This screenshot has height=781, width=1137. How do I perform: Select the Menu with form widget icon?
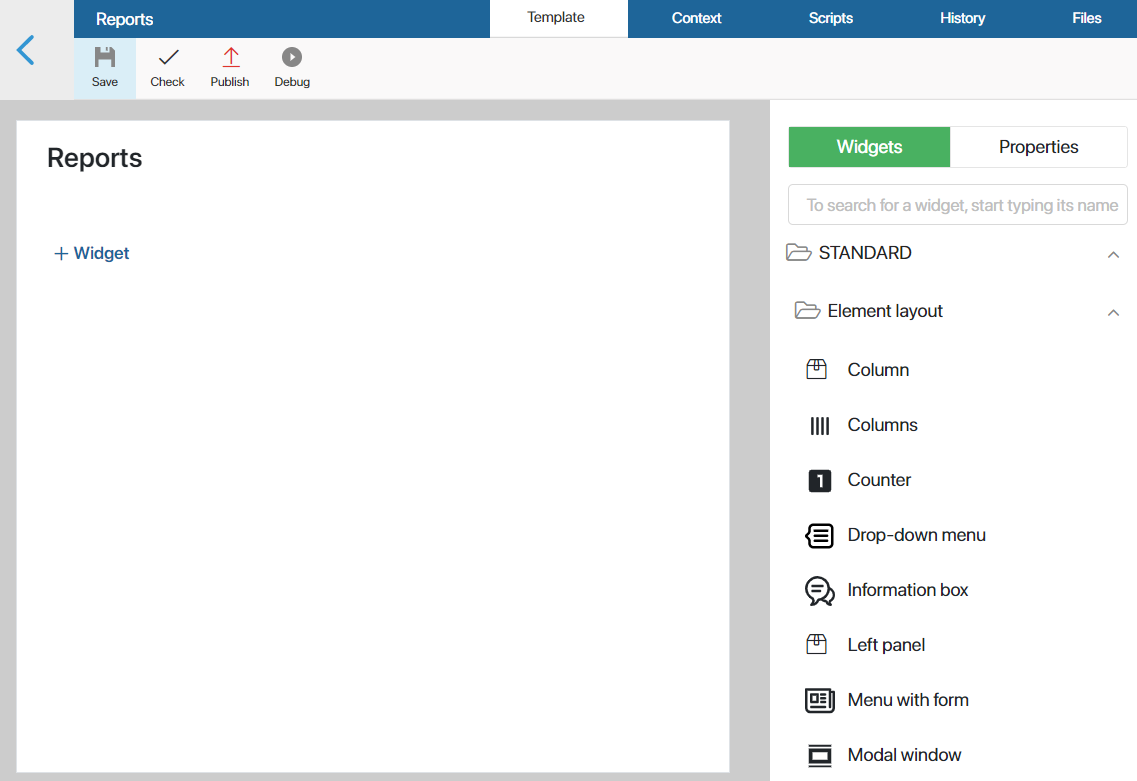819,700
